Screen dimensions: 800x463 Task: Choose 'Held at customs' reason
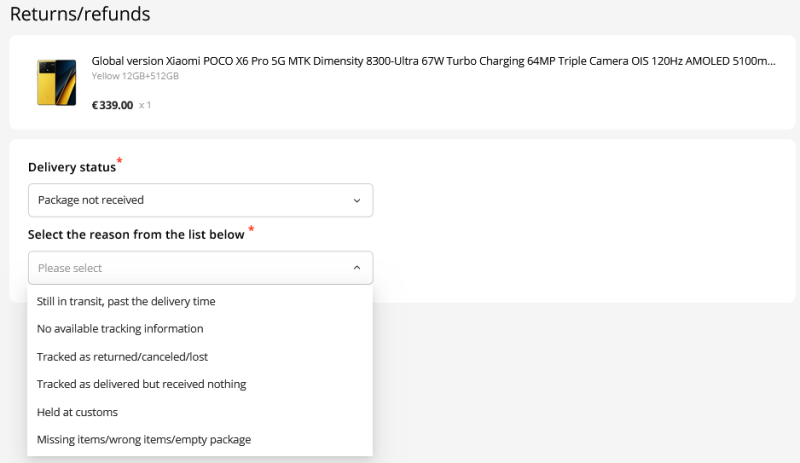(200, 412)
